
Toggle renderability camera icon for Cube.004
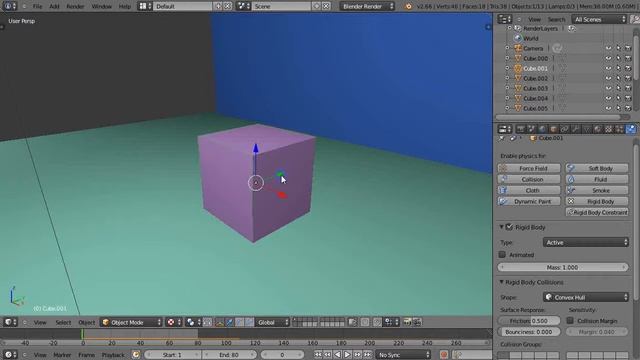click(x=628, y=98)
